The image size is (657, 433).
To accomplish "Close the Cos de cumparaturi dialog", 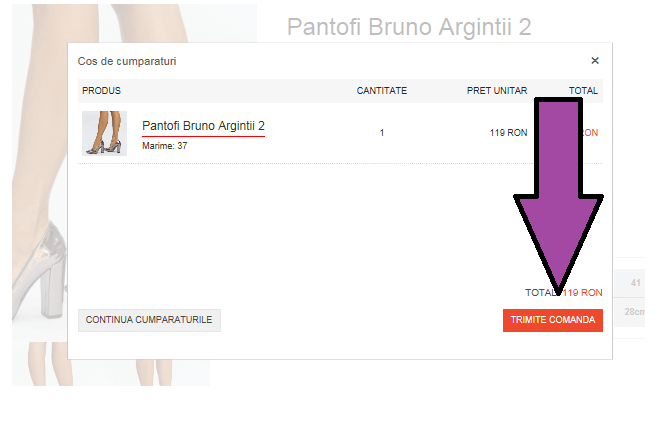I will tap(595, 61).
